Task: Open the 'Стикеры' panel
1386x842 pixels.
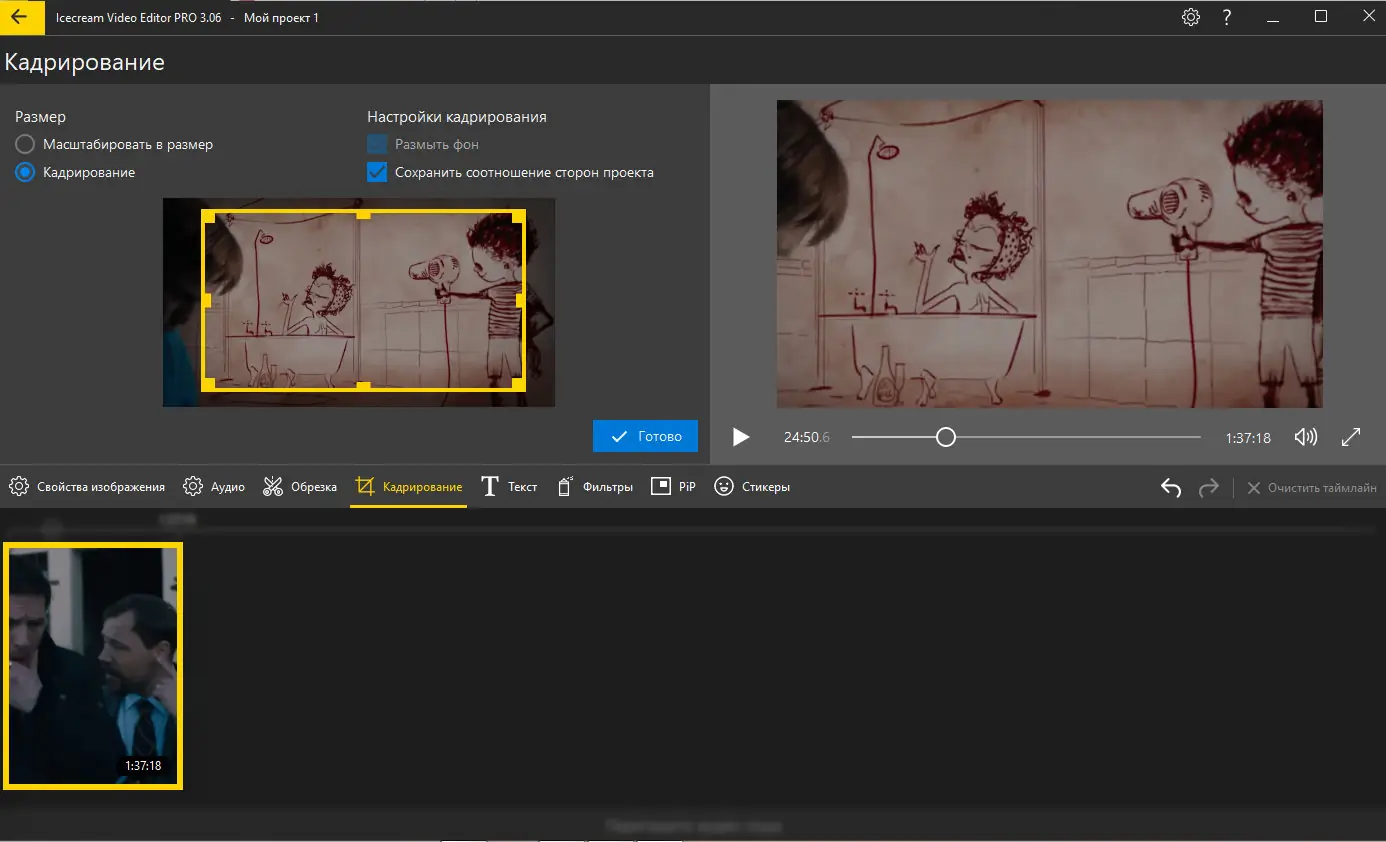Action: tap(752, 487)
